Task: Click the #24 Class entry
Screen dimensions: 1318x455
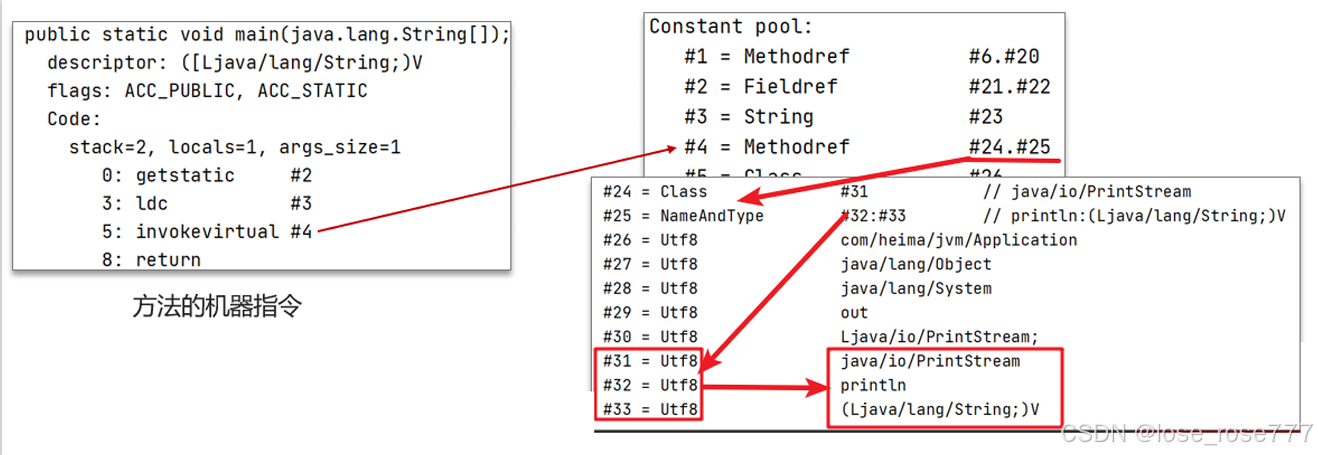Action: point(655,191)
